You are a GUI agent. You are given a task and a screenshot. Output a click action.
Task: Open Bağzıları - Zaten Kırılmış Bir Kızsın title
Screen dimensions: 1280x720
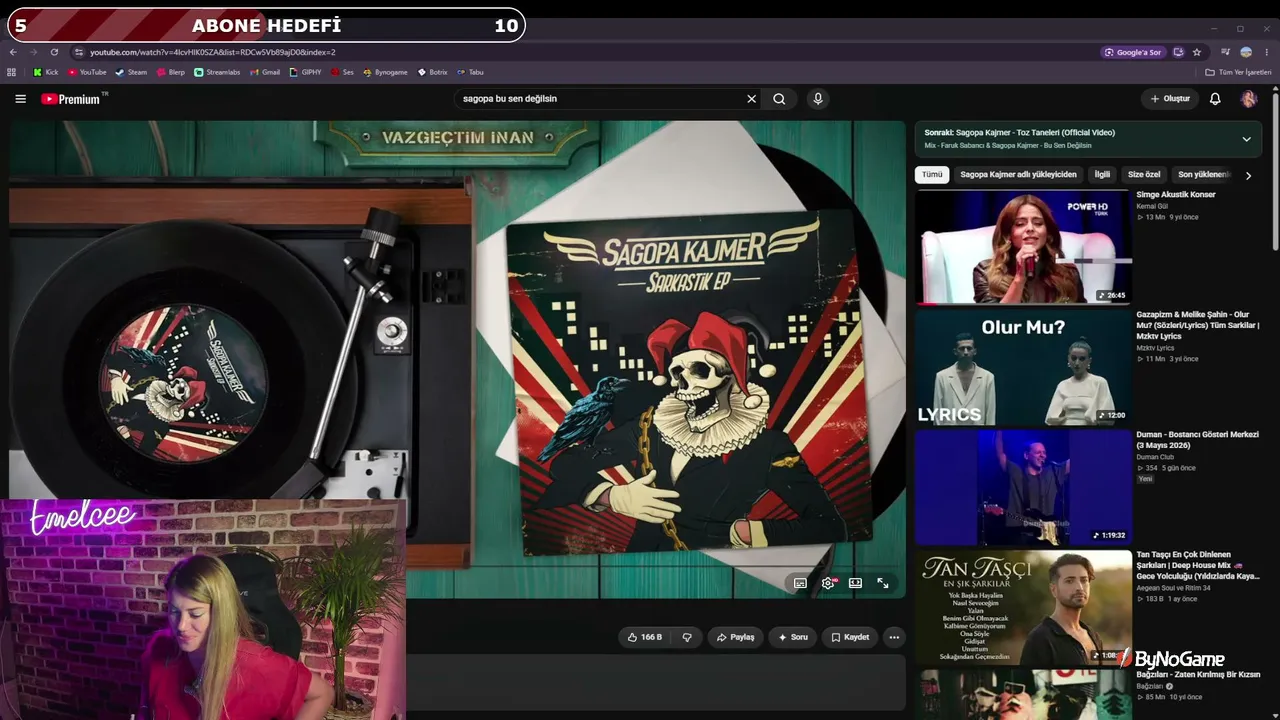1198,675
